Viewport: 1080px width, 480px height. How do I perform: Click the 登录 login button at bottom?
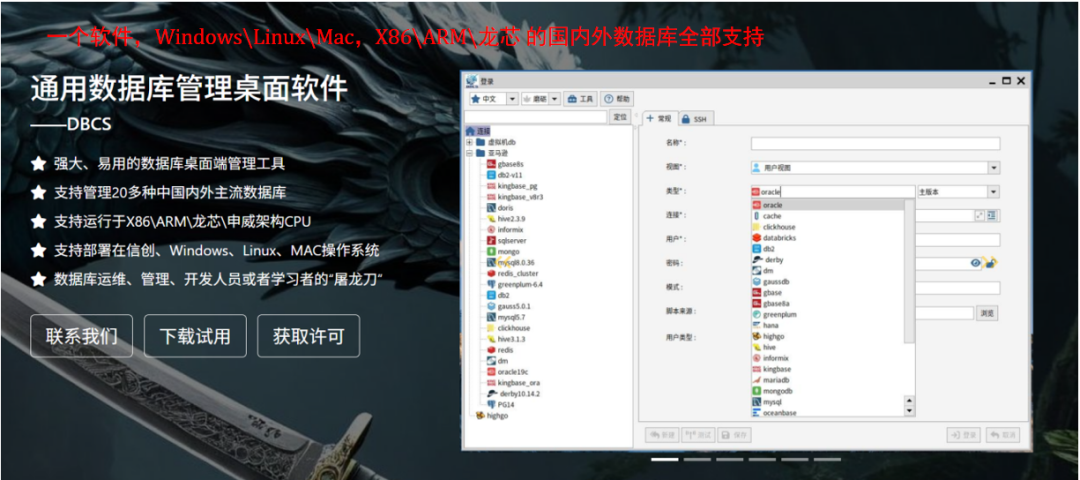(964, 435)
